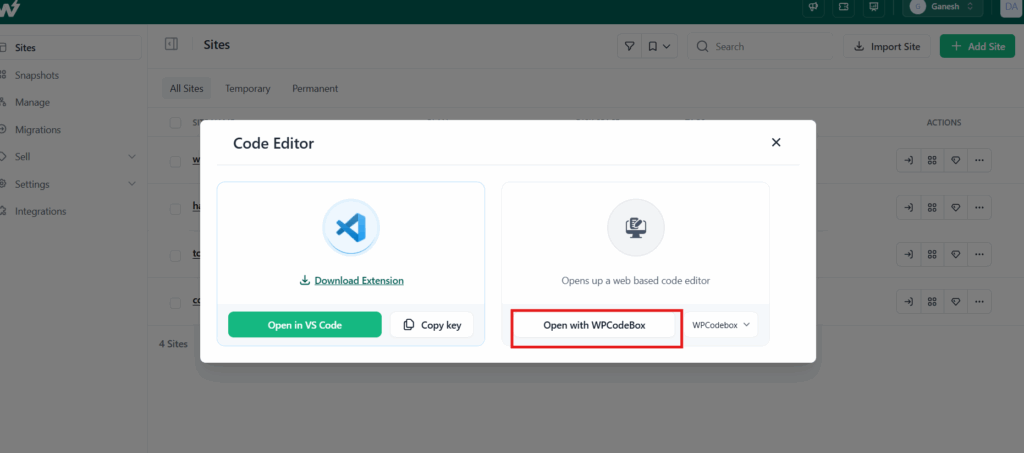
Task: Open the three-dots menu in fourth site row
Action: click(x=979, y=302)
